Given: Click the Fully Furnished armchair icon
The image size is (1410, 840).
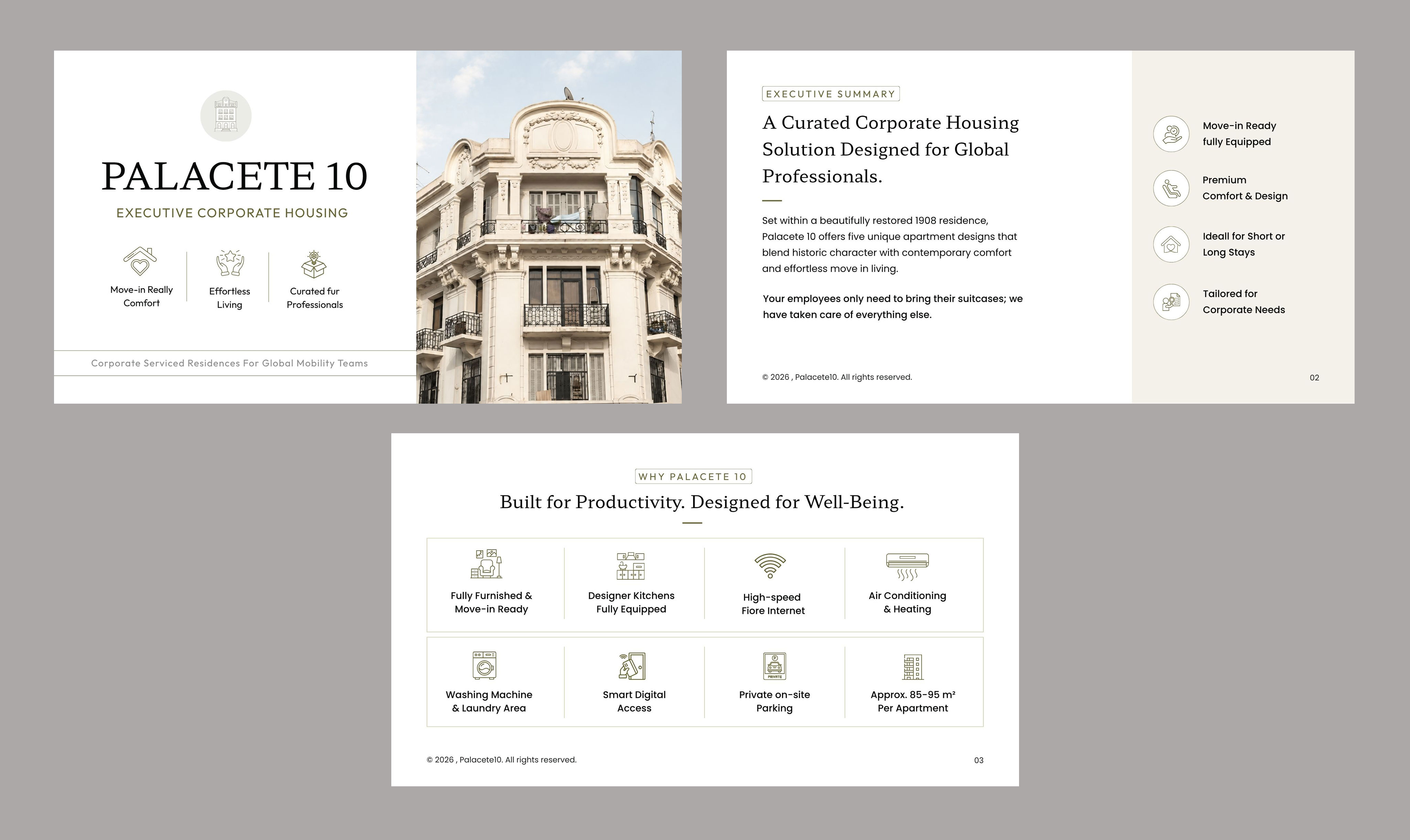Looking at the screenshot, I should pos(487,564).
